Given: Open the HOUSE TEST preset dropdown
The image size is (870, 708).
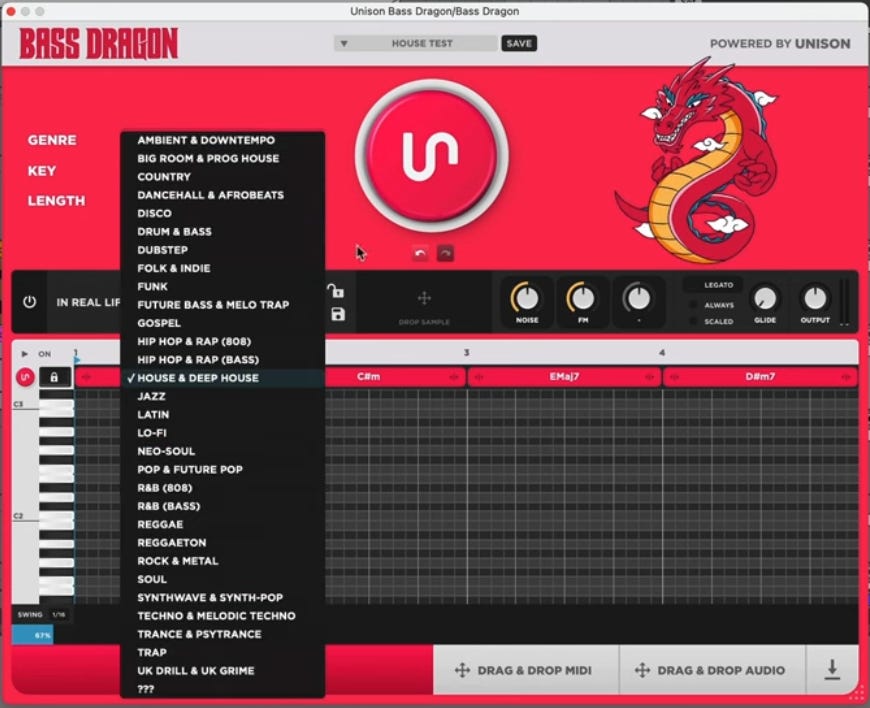Looking at the screenshot, I should tap(416, 43).
